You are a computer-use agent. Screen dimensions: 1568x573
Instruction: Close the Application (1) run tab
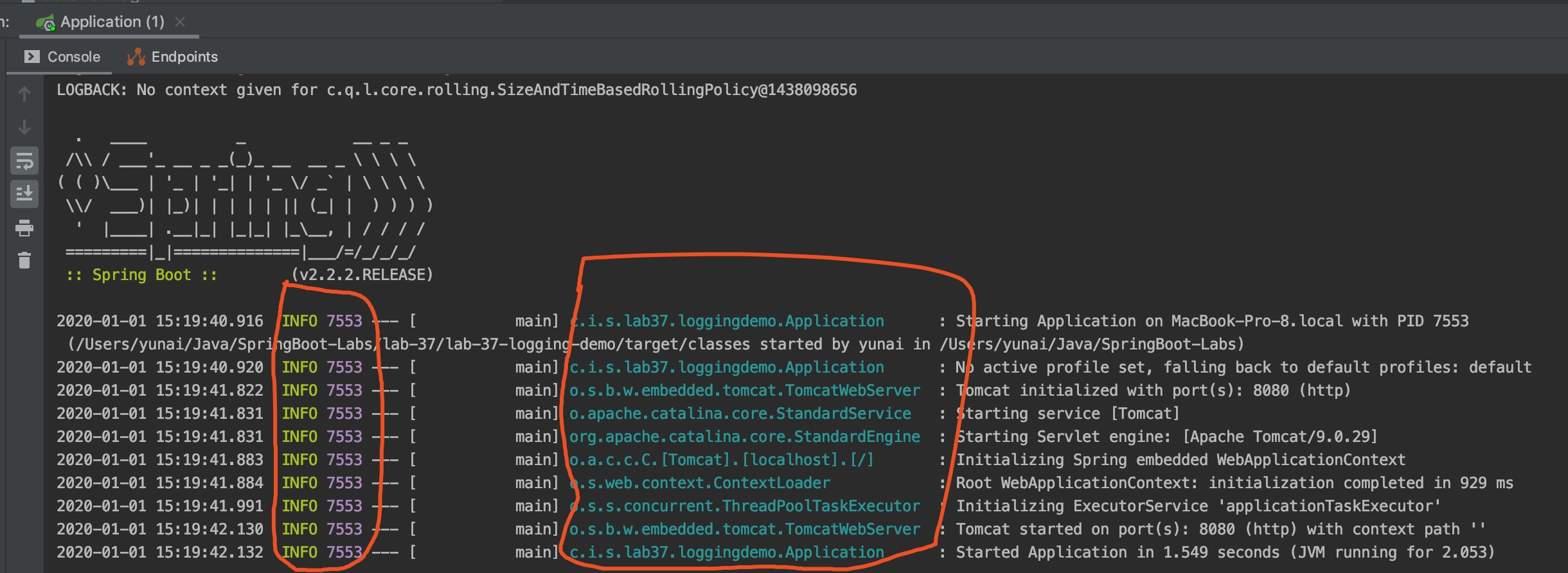(181, 22)
